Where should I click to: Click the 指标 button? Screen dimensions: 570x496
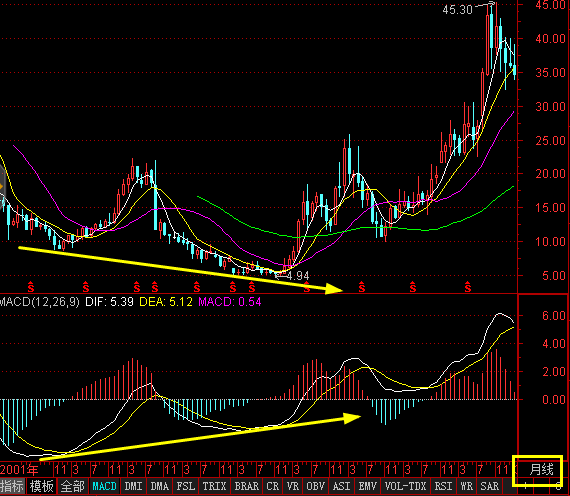tap(12, 486)
